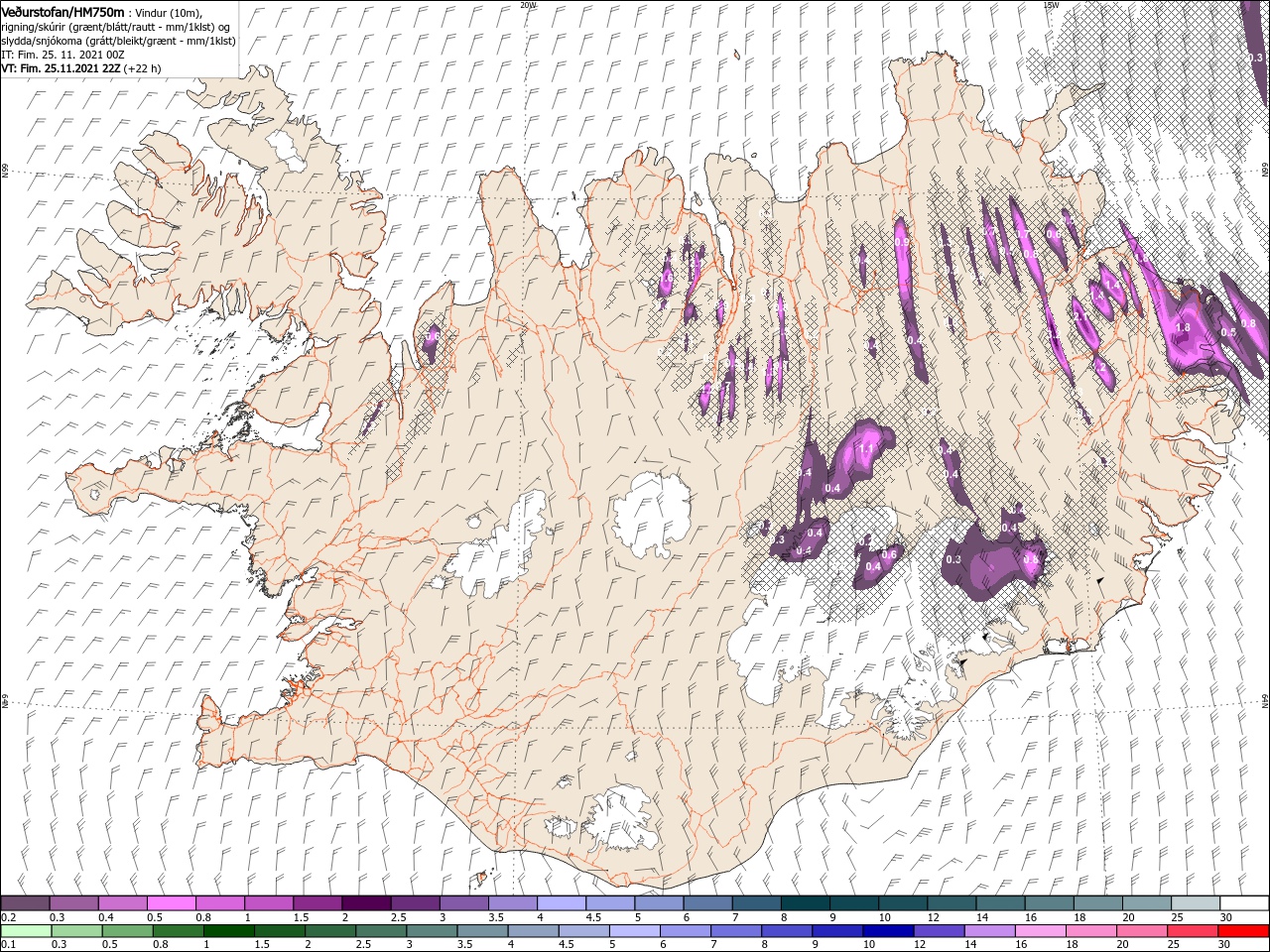Select the medium green 0.8 rain legend swatch
The width and height of the screenshot is (1270, 952).
178,930
